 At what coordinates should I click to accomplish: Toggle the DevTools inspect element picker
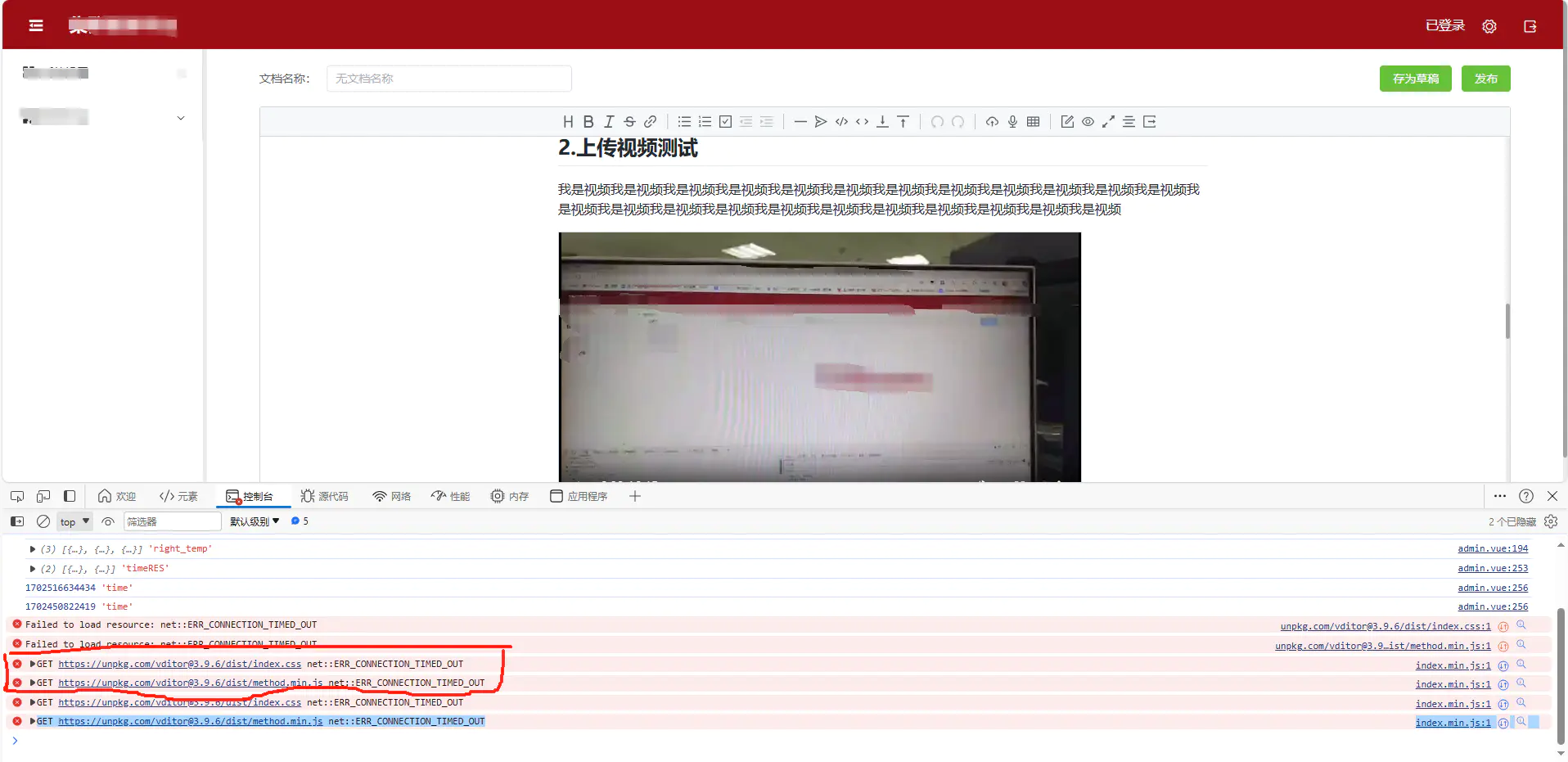point(17,496)
